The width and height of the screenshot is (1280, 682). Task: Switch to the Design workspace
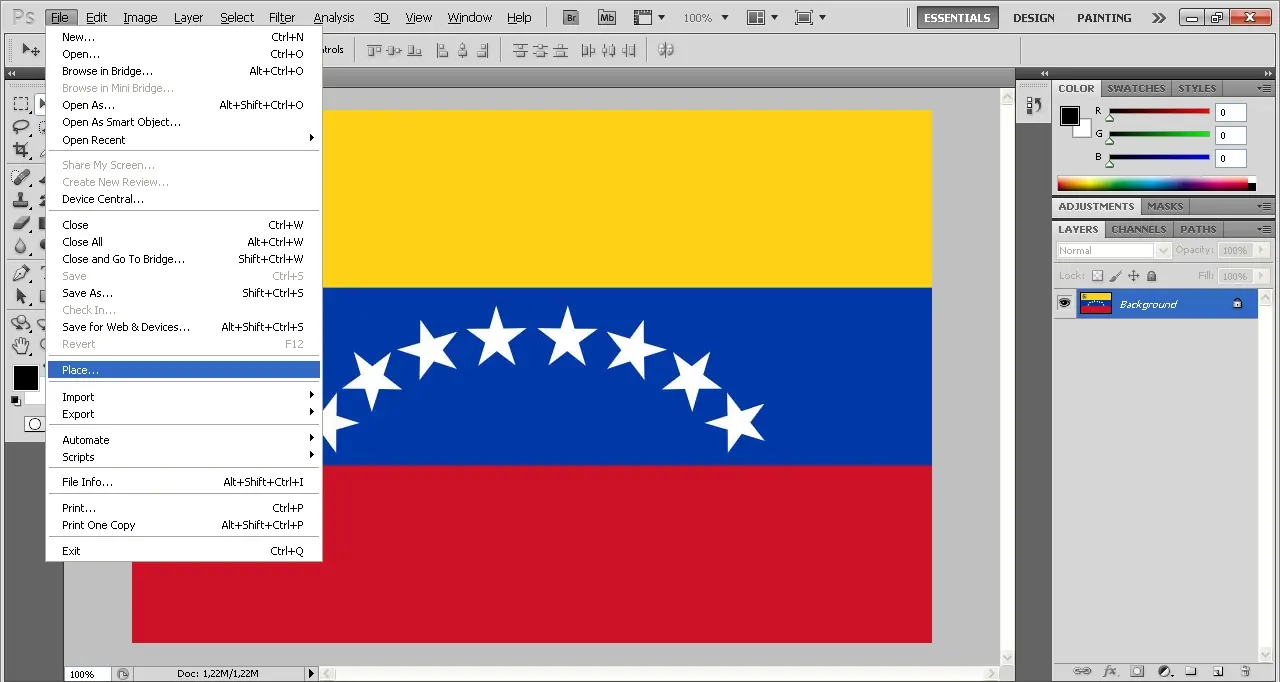pos(1034,17)
